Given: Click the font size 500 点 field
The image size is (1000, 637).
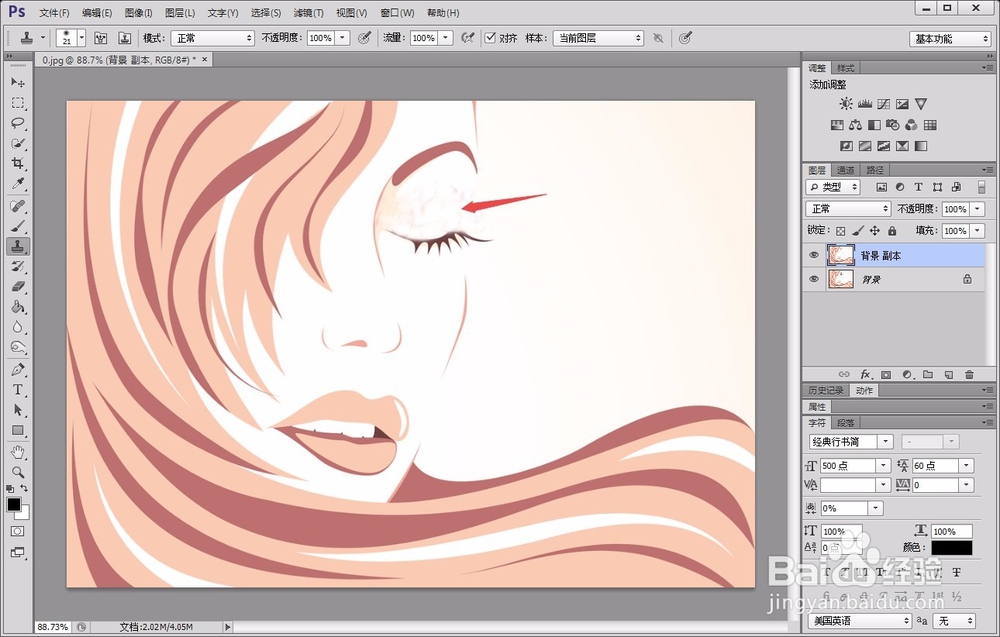Looking at the screenshot, I should pyautogui.click(x=848, y=465).
